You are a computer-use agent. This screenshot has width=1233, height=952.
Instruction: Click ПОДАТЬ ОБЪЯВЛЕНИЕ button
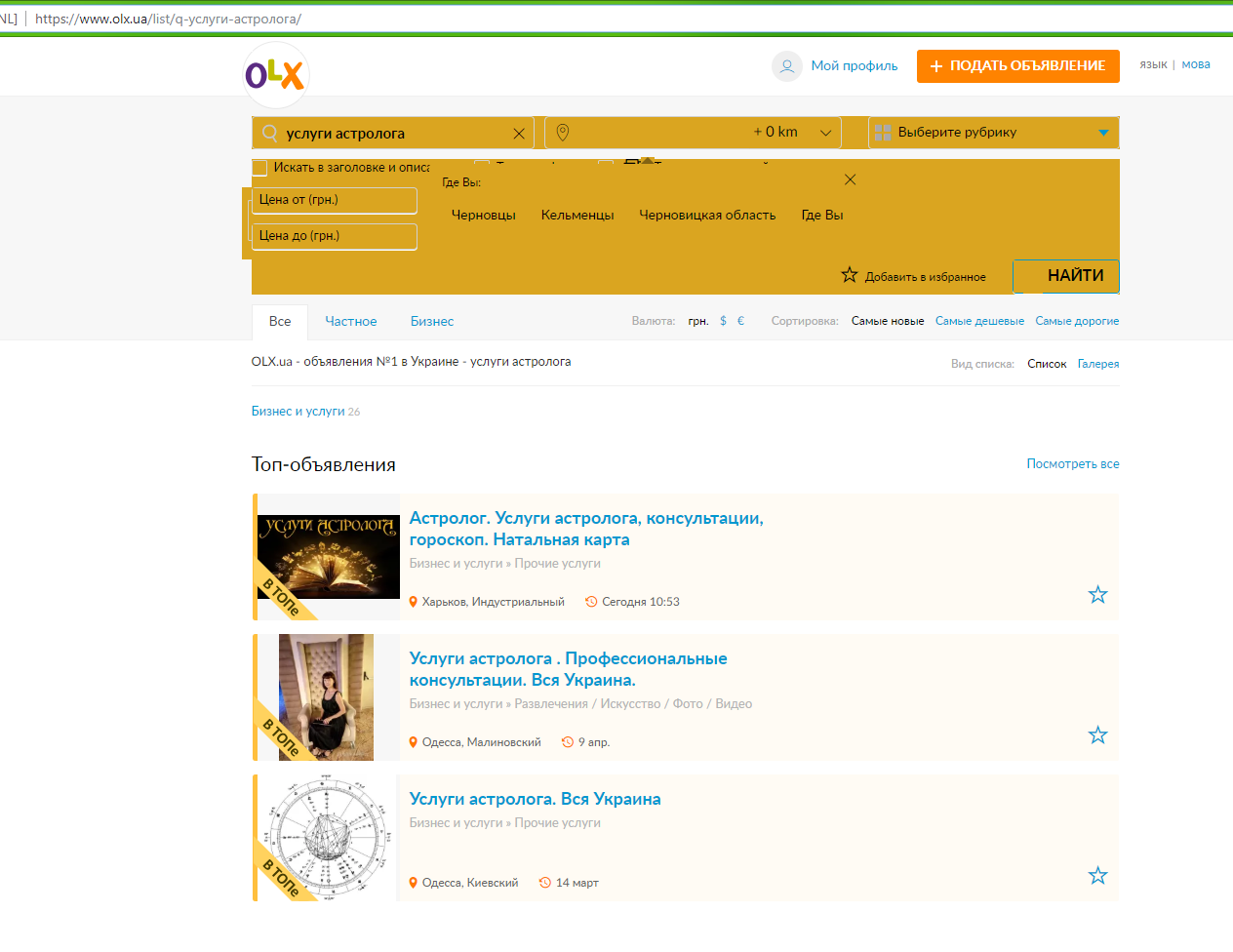(1017, 66)
